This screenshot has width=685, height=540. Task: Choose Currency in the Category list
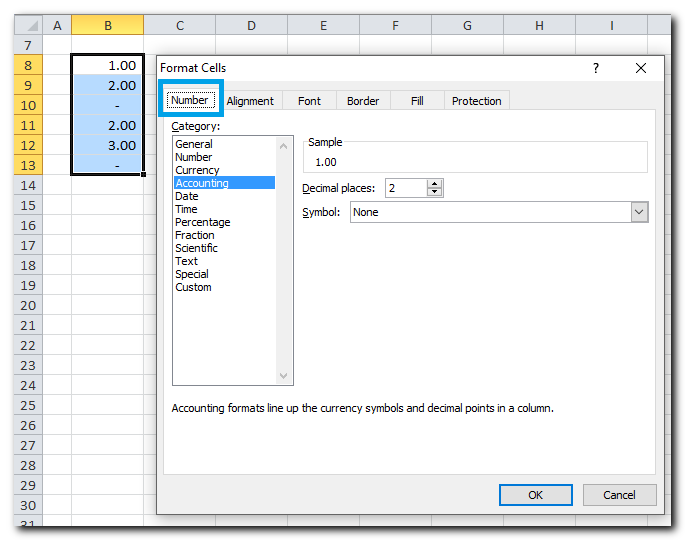[197, 170]
